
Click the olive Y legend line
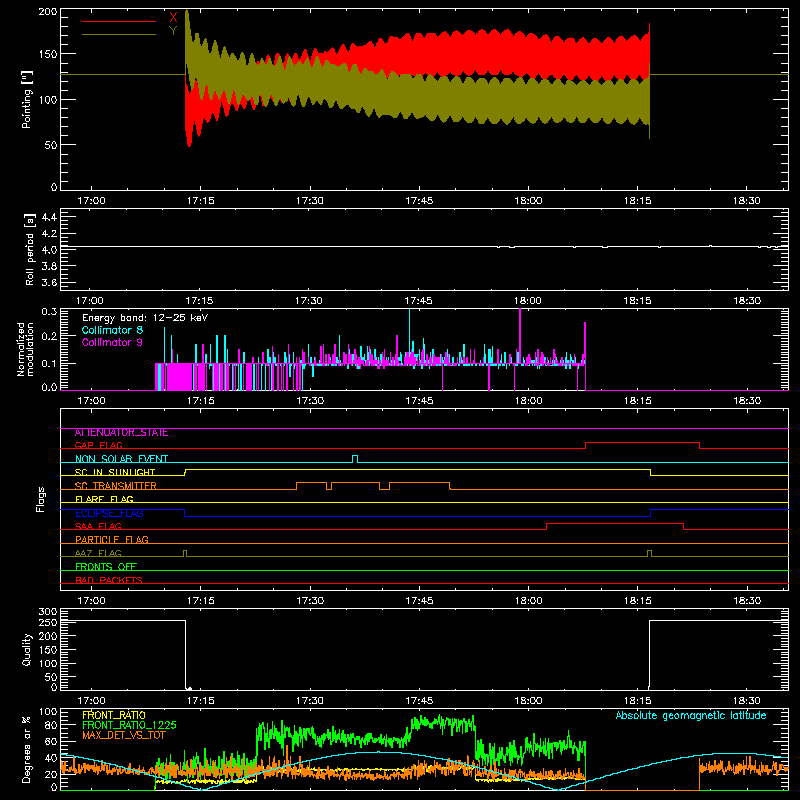coord(119,34)
